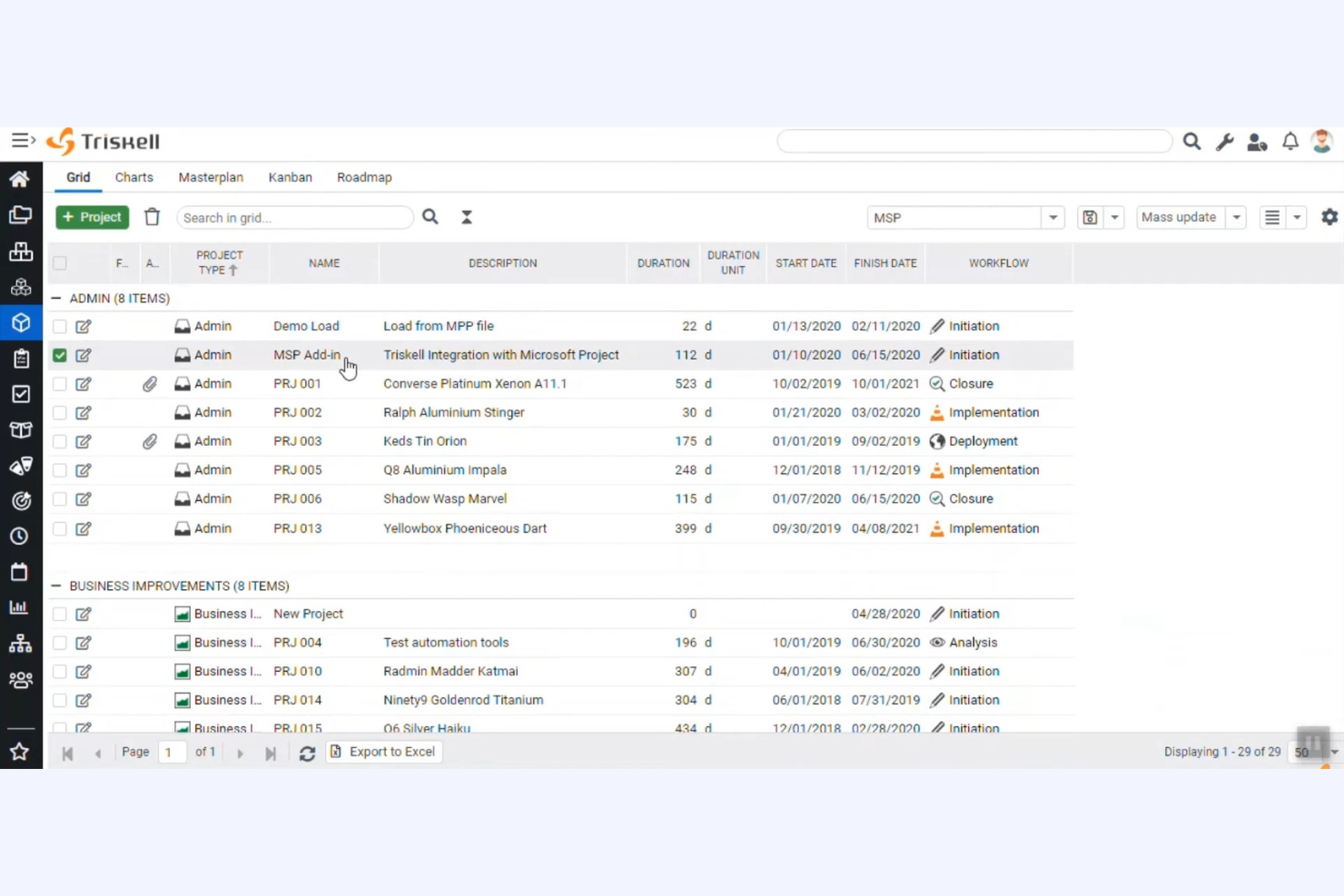This screenshot has height=896, width=1344.
Task: Sort by DURATION column header
Action: [x=663, y=263]
